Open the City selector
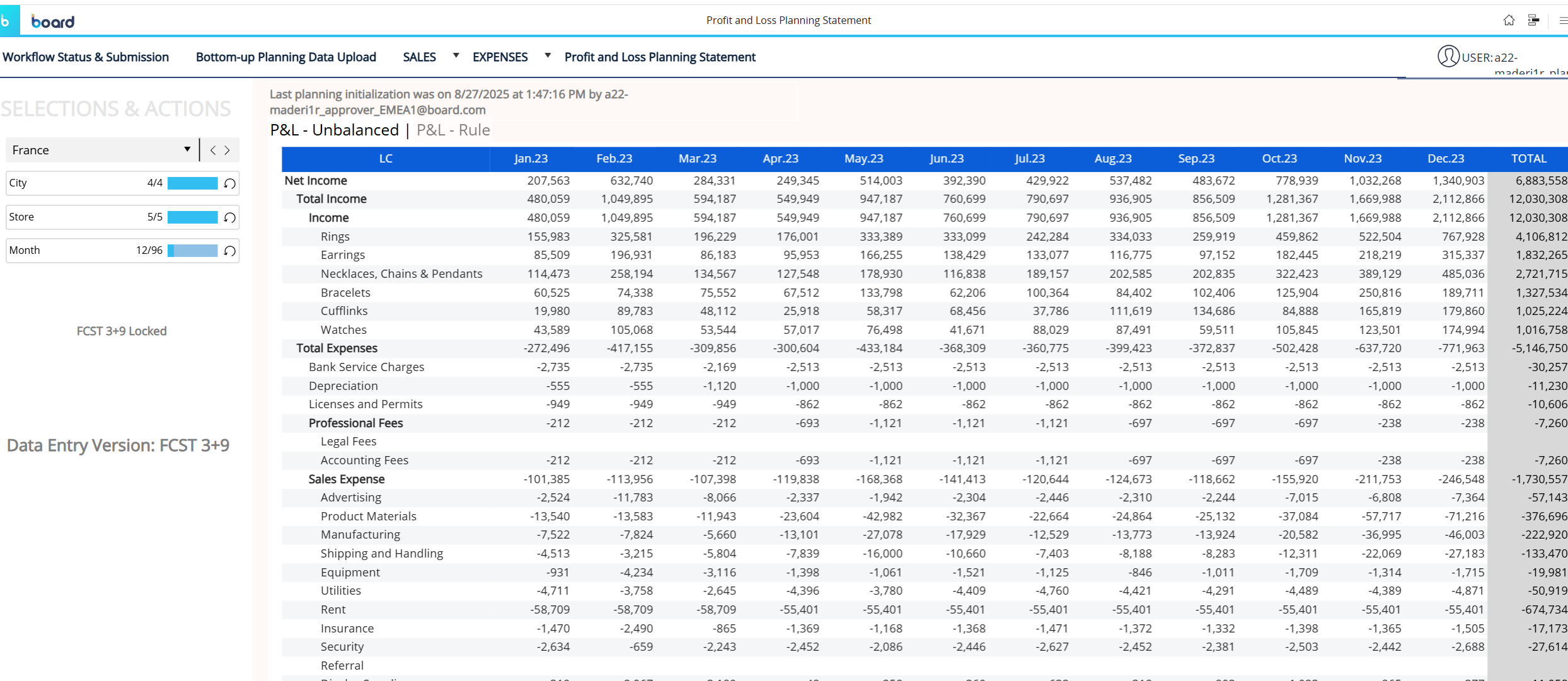 tap(122, 183)
